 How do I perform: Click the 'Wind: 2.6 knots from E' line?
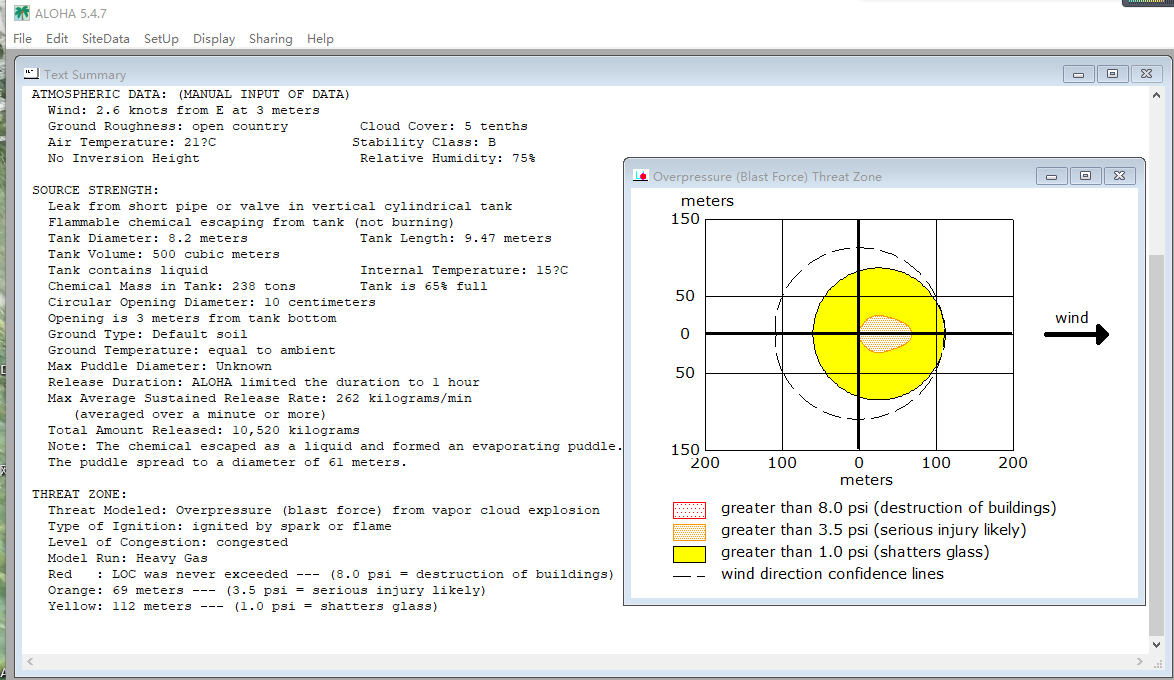coord(183,110)
